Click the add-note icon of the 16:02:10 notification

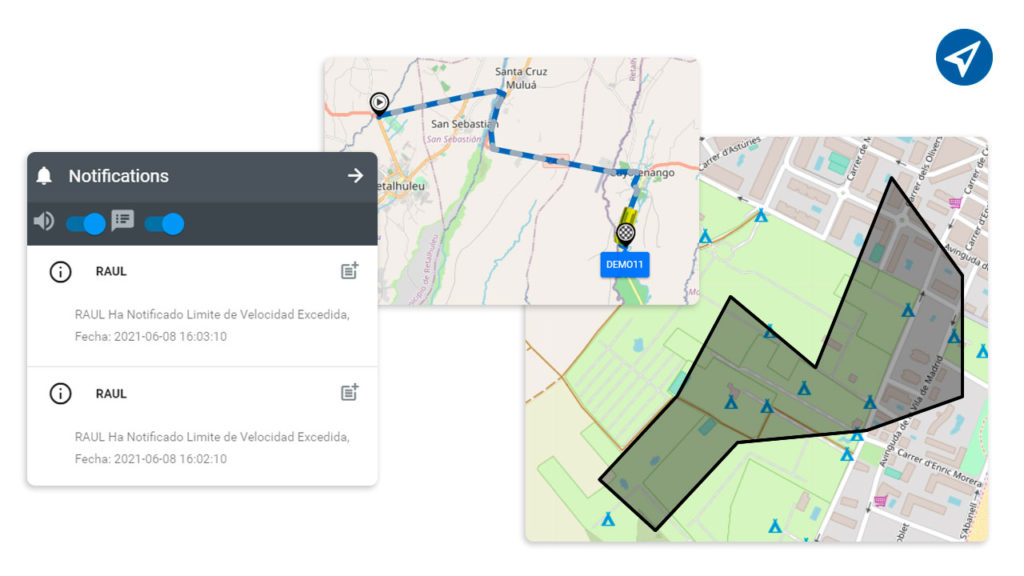(x=349, y=392)
